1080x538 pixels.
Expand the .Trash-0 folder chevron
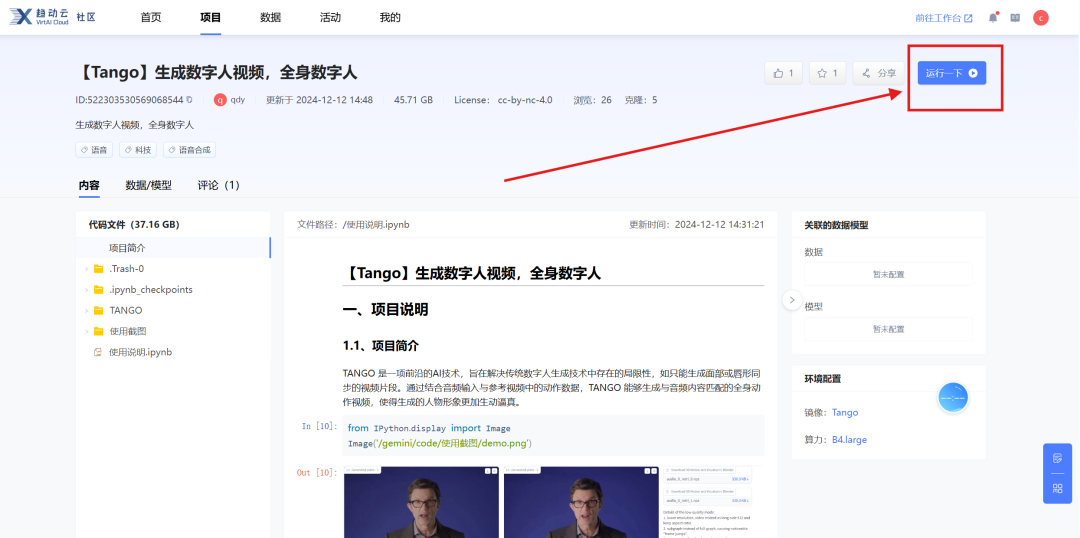tap(86, 269)
